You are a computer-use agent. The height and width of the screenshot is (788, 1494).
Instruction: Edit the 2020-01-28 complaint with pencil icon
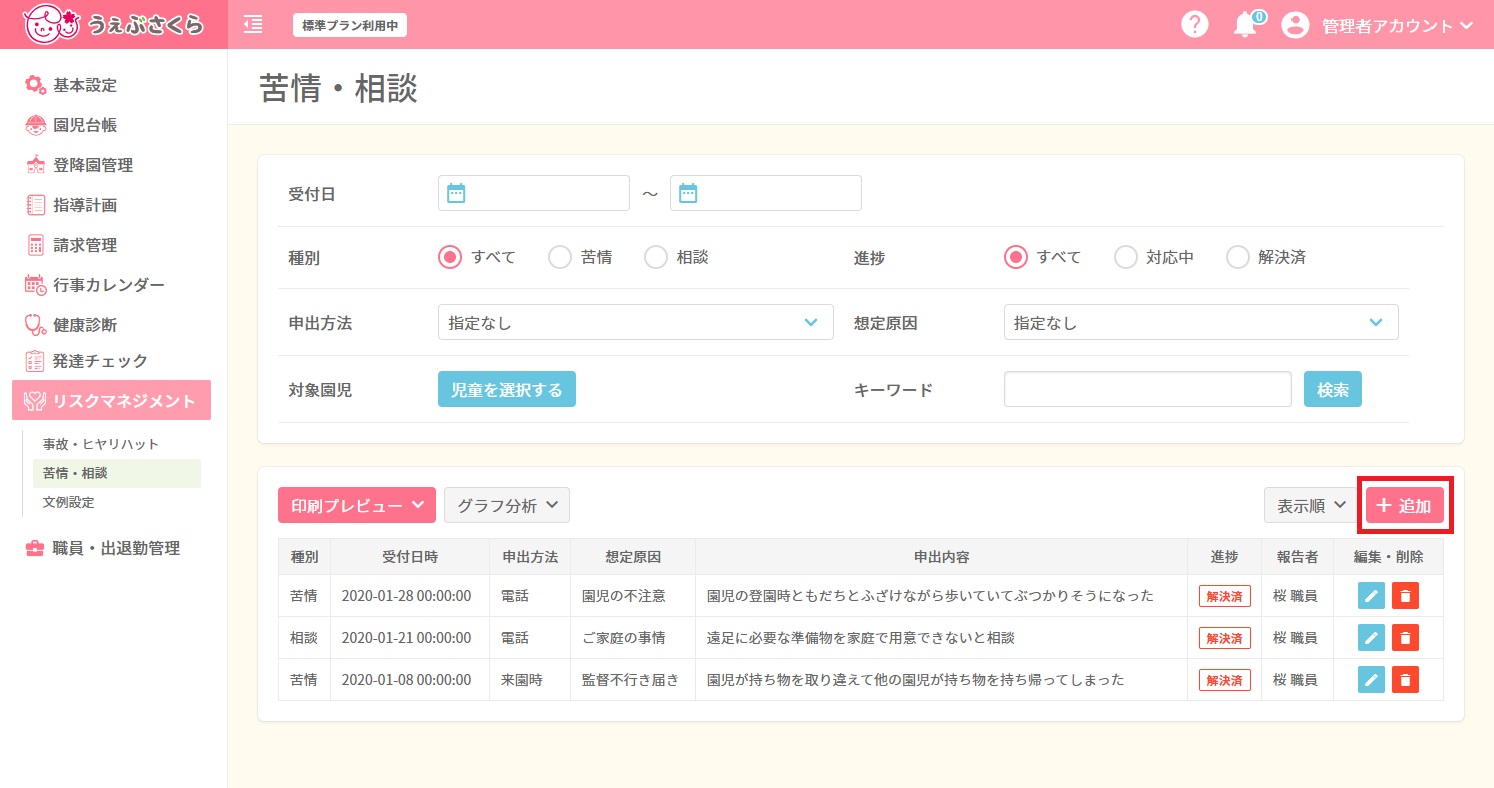[x=1371, y=596]
